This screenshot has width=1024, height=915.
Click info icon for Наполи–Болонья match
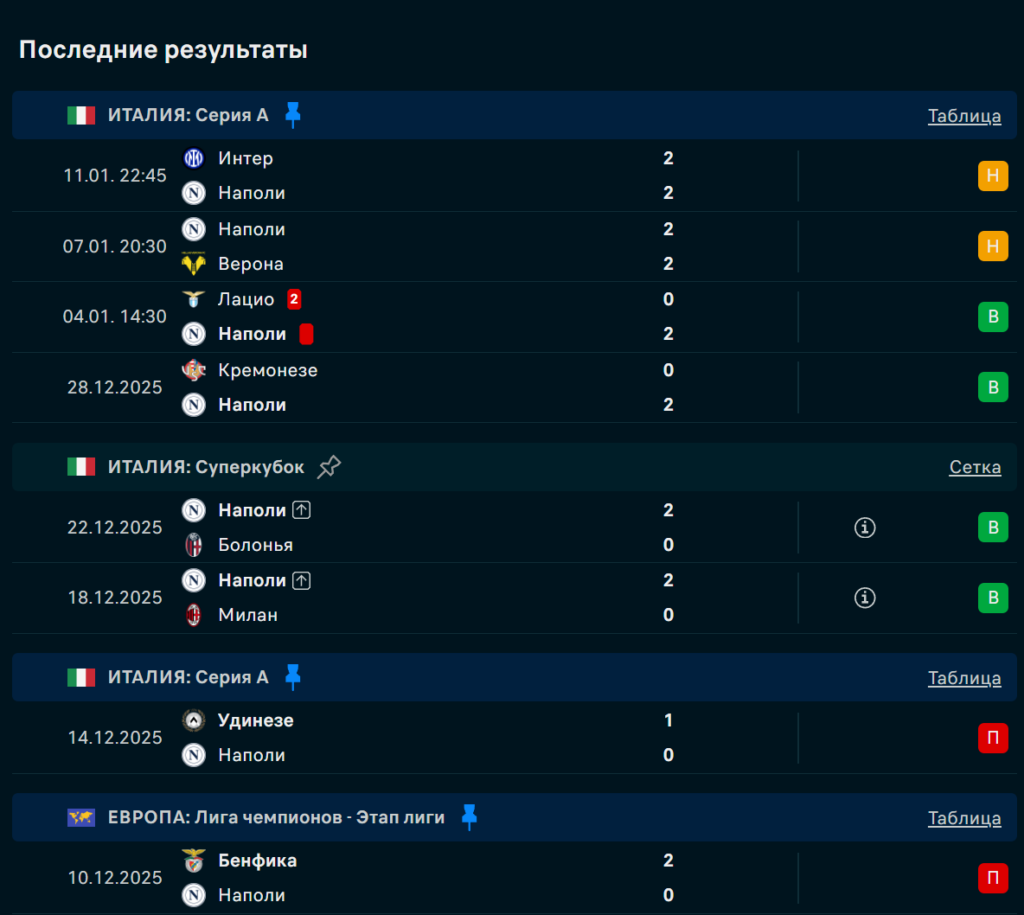pos(865,527)
